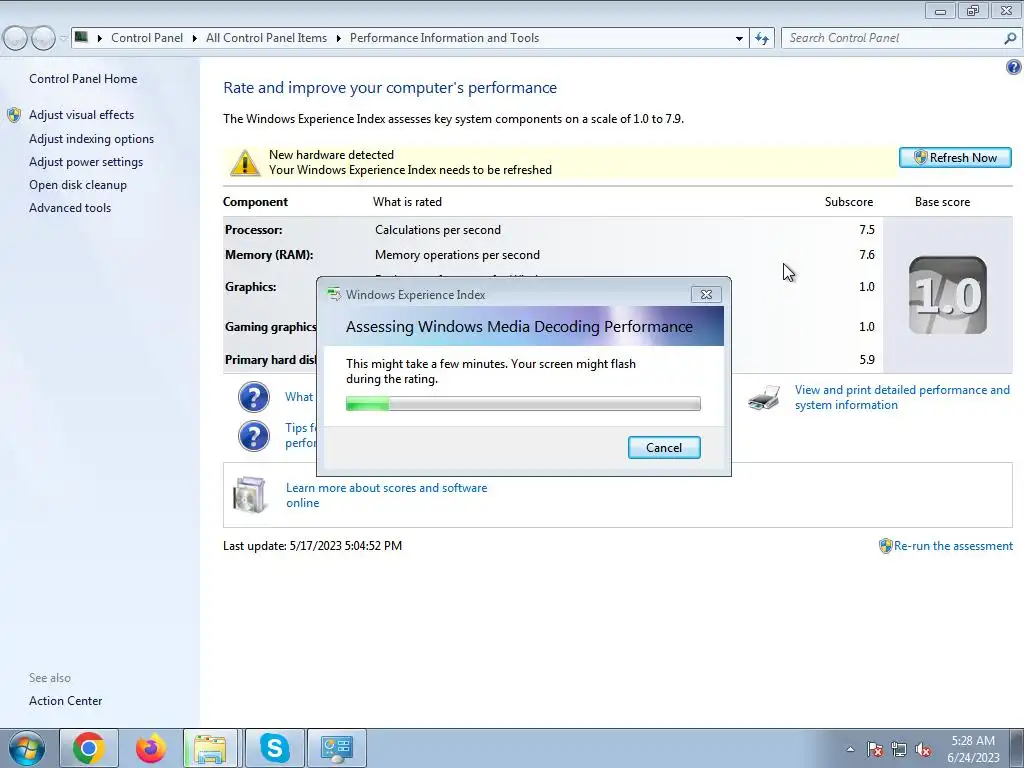Expand the arrow after All Control Panel Items
The image size is (1024, 768).
click(x=338, y=39)
